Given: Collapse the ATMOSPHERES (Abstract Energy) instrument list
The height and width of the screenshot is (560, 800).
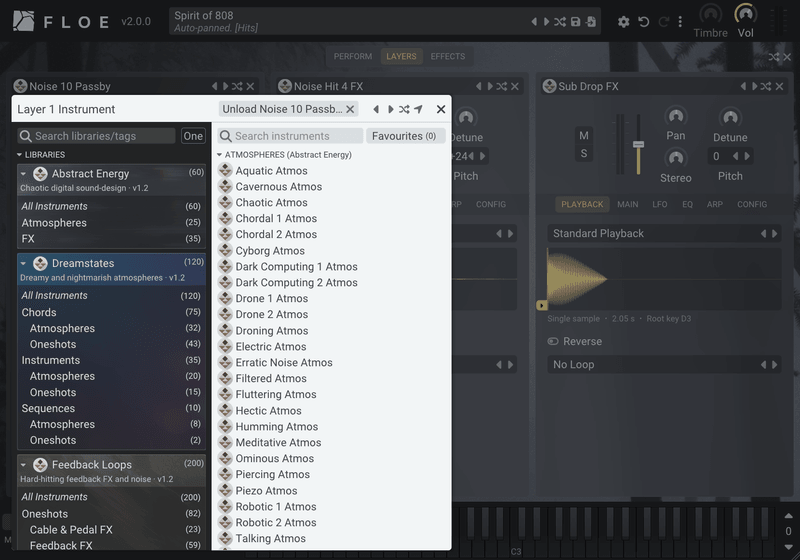Looking at the screenshot, I should 219,155.
